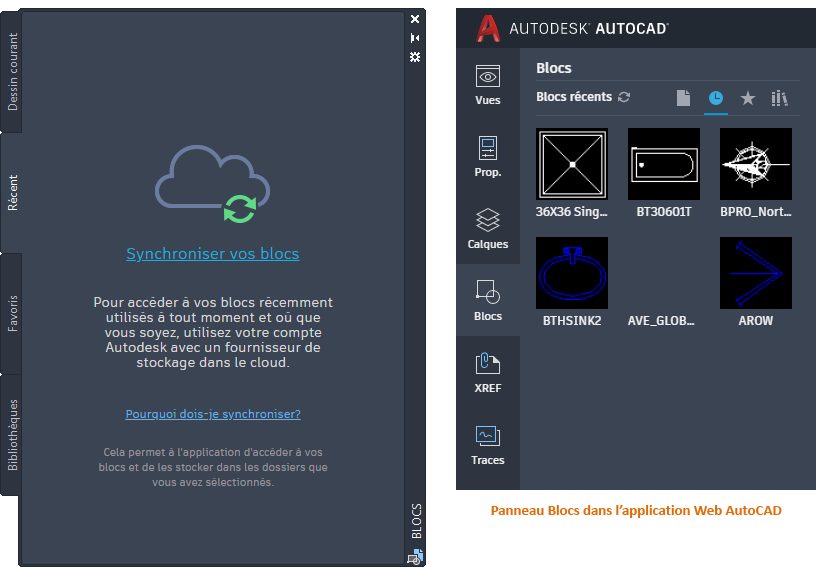Click the Blocs panel heading

(x=554, y=68)
